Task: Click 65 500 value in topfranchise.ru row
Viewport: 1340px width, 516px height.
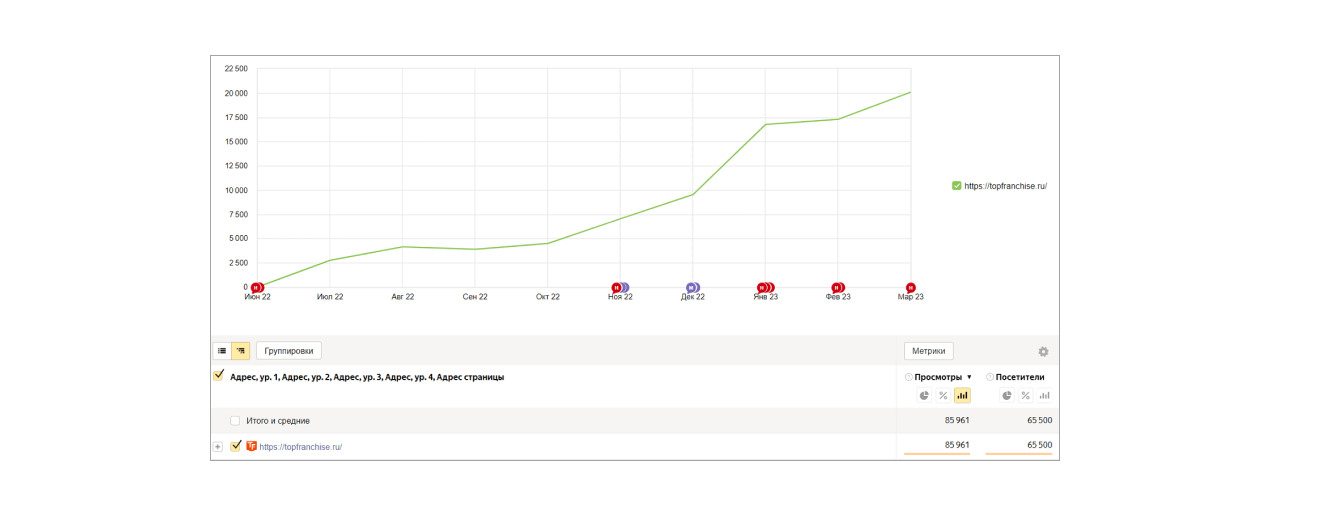Action: pos(1039,445)
